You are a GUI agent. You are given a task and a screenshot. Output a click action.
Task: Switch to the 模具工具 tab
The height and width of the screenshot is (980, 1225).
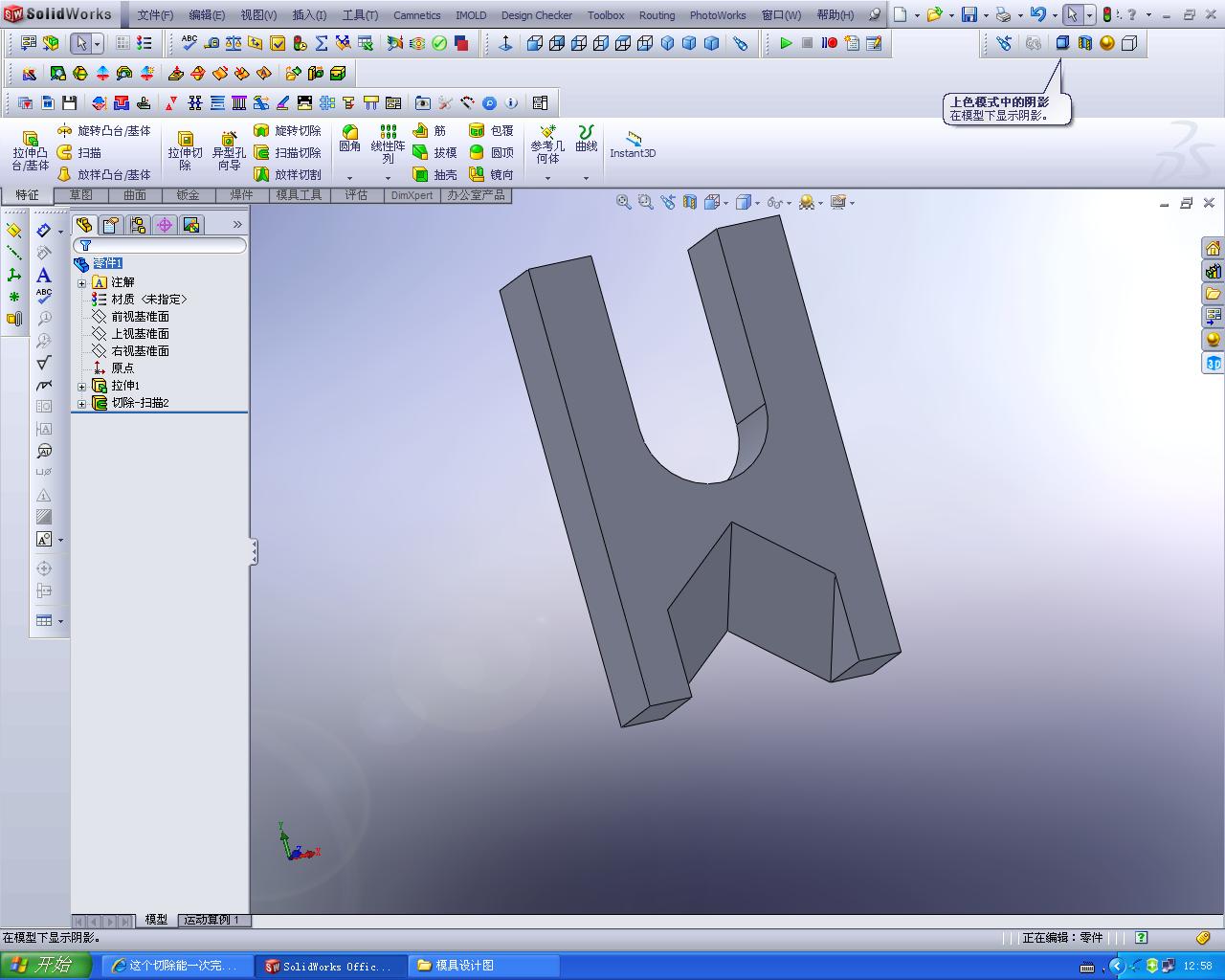[x=299, y=195]
